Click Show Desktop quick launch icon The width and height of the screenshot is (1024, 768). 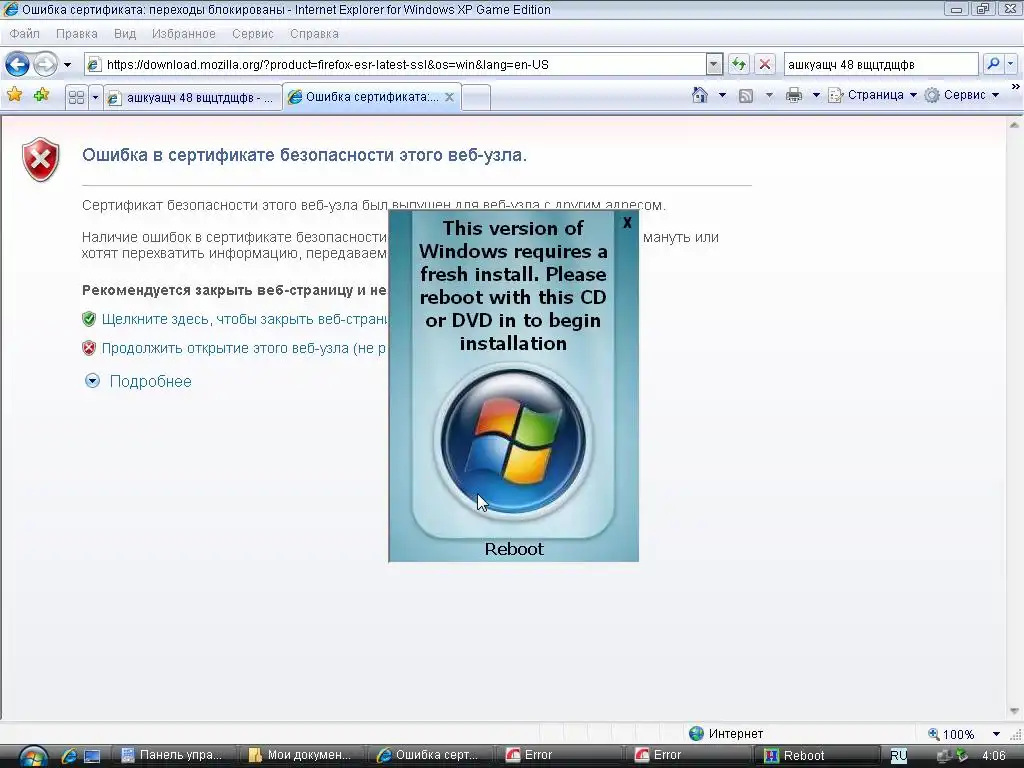[x=92, y=756]
